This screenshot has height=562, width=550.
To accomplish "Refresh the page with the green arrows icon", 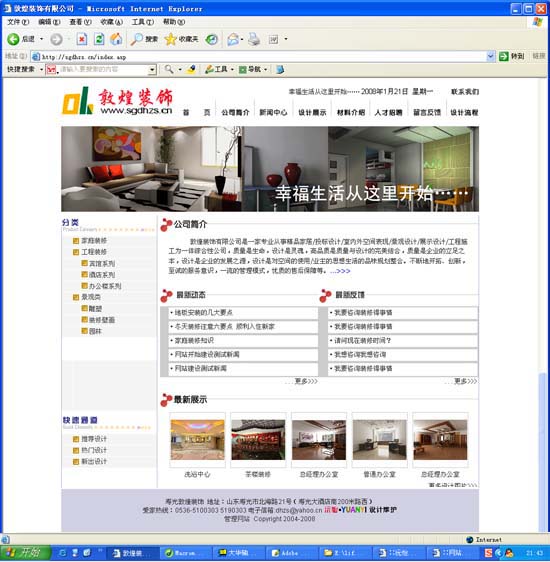I will point(99,39).
